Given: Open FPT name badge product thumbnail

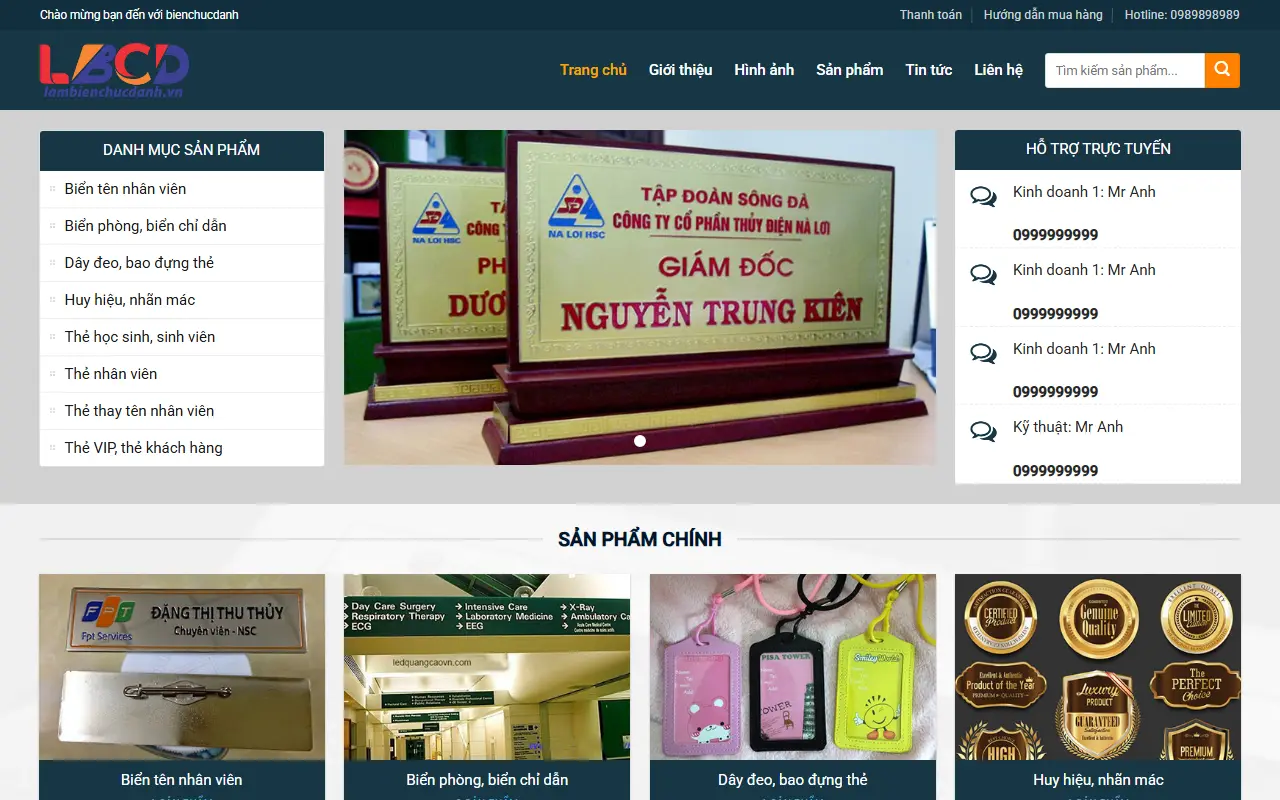Looking at the screenshot, I should (182, 667).
